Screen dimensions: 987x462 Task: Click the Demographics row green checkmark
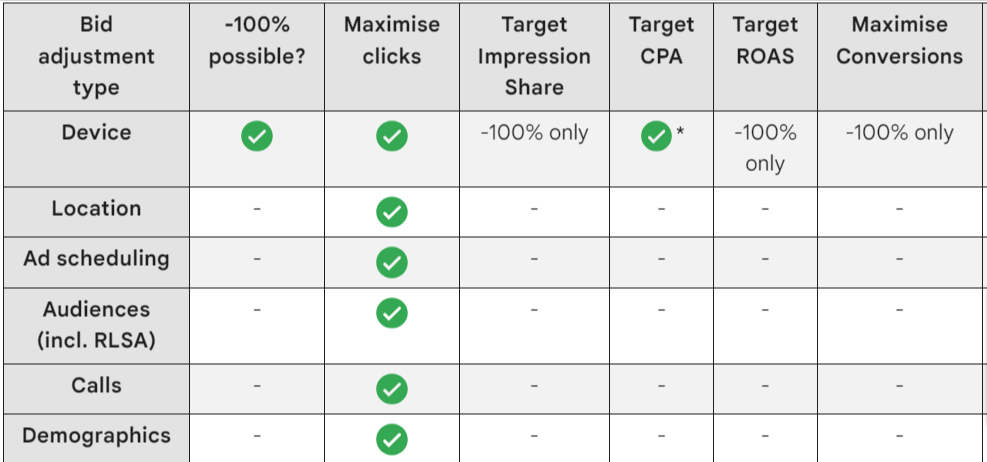392,439
